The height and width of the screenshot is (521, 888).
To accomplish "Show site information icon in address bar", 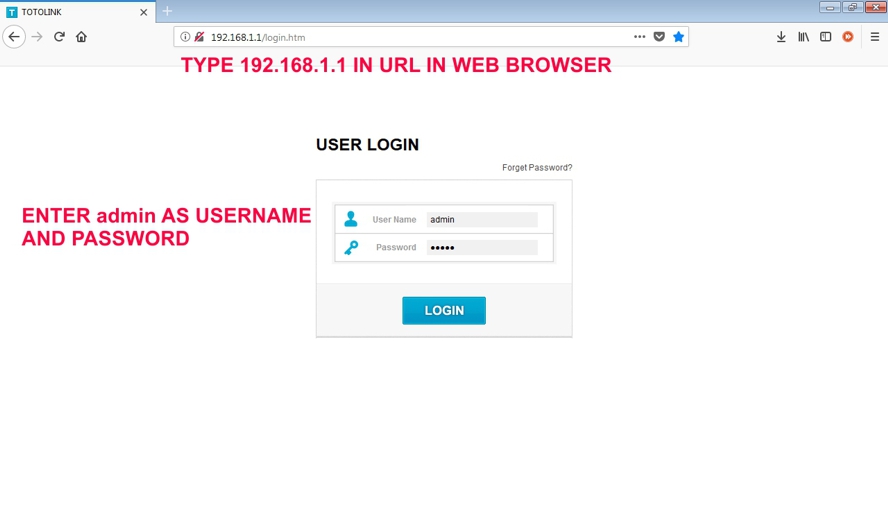I will click(x=185, y=37).
